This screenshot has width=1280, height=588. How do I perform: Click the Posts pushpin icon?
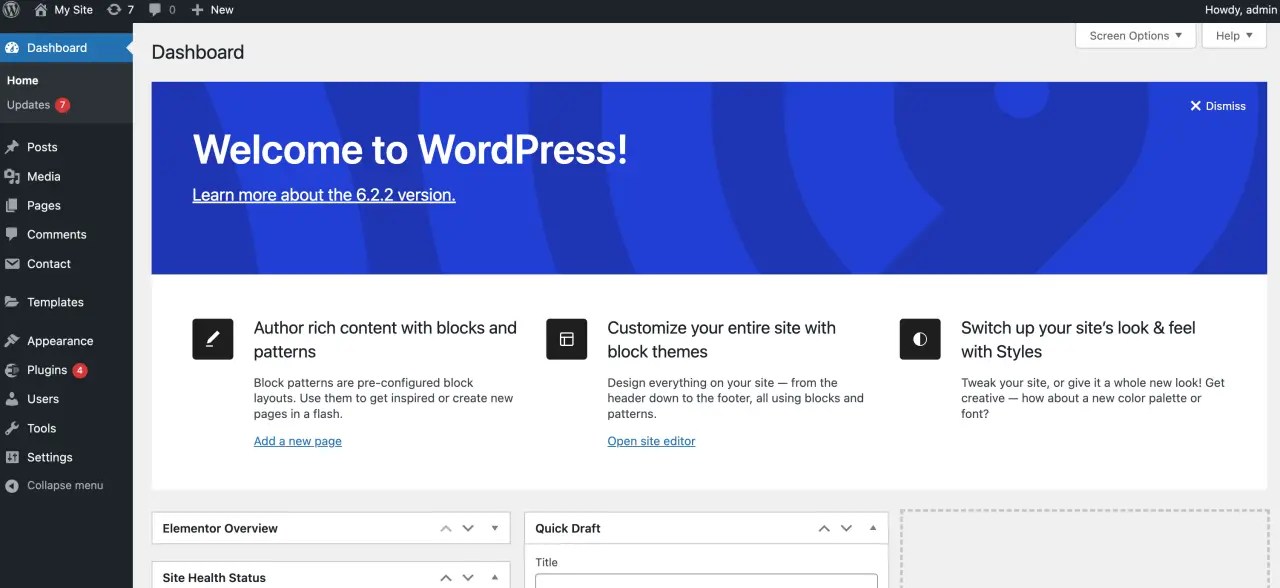(x=12, y=147)
